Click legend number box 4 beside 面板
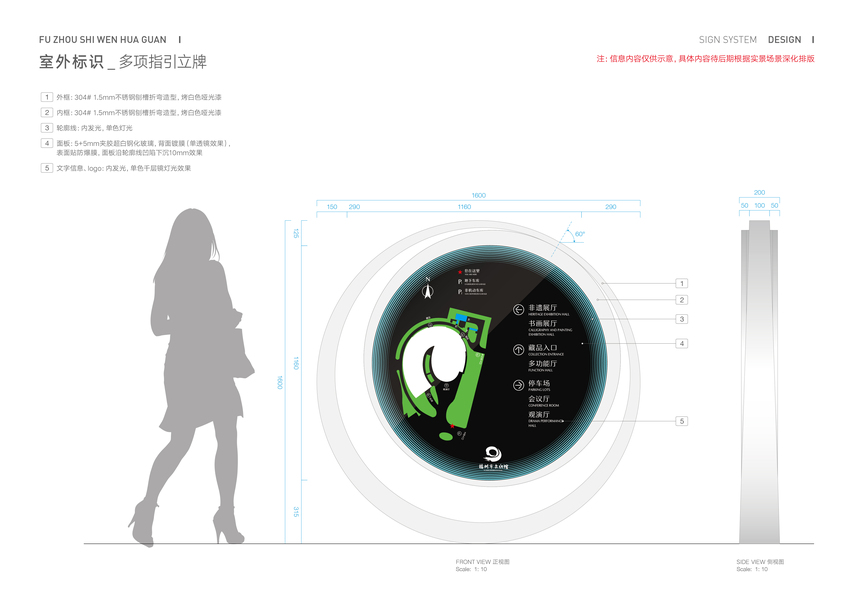Viewport: 849px width, 600px height. tap(47, 143)
